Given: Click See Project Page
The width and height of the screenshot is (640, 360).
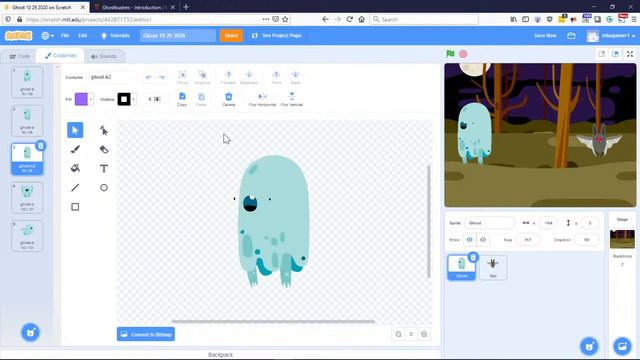Looking at the screenshot, I should [277, 36].
